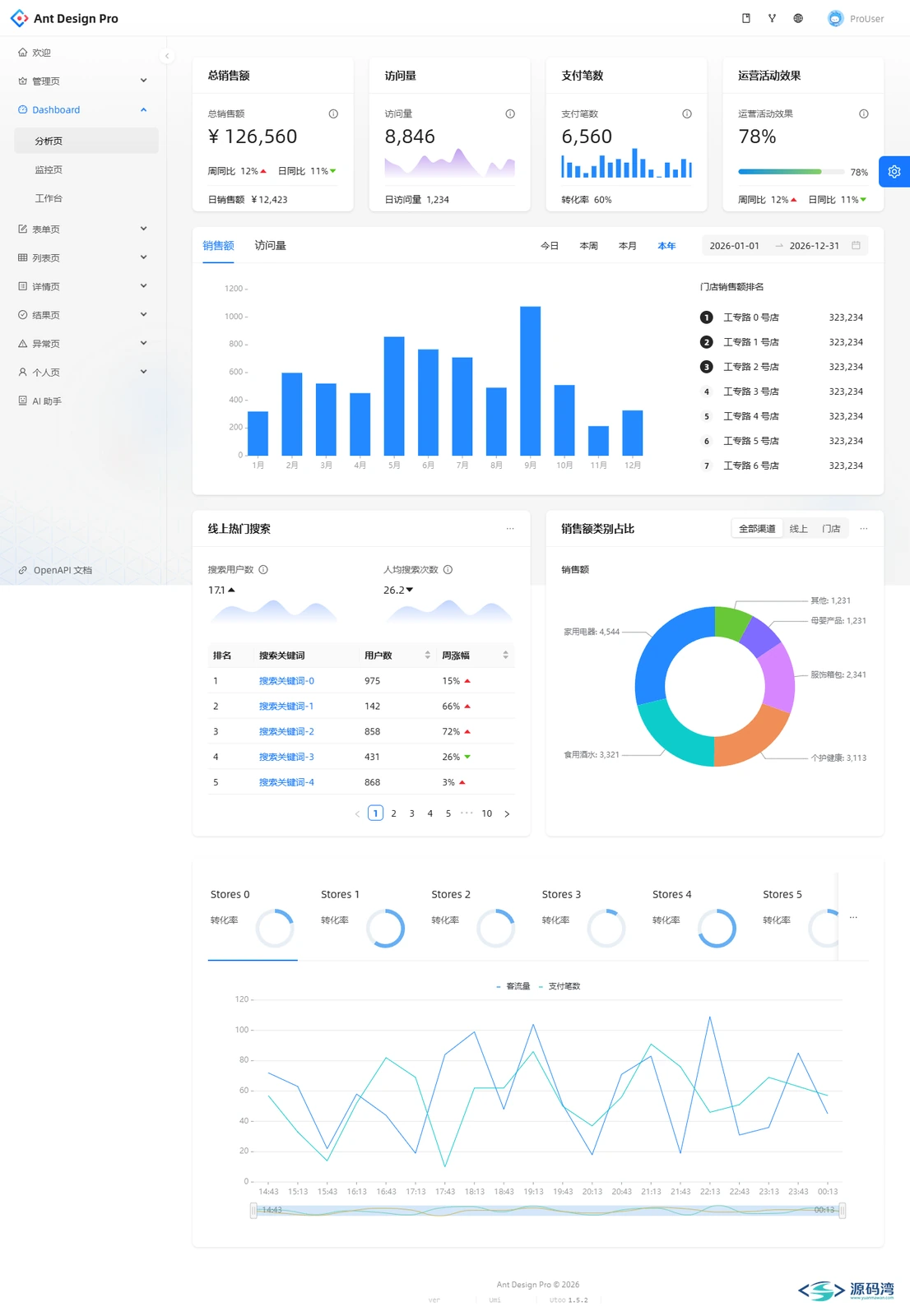Screen dimensions: 910x1316
Task: Open the OpenAPI 文档 link
Action: click(63, 570)
